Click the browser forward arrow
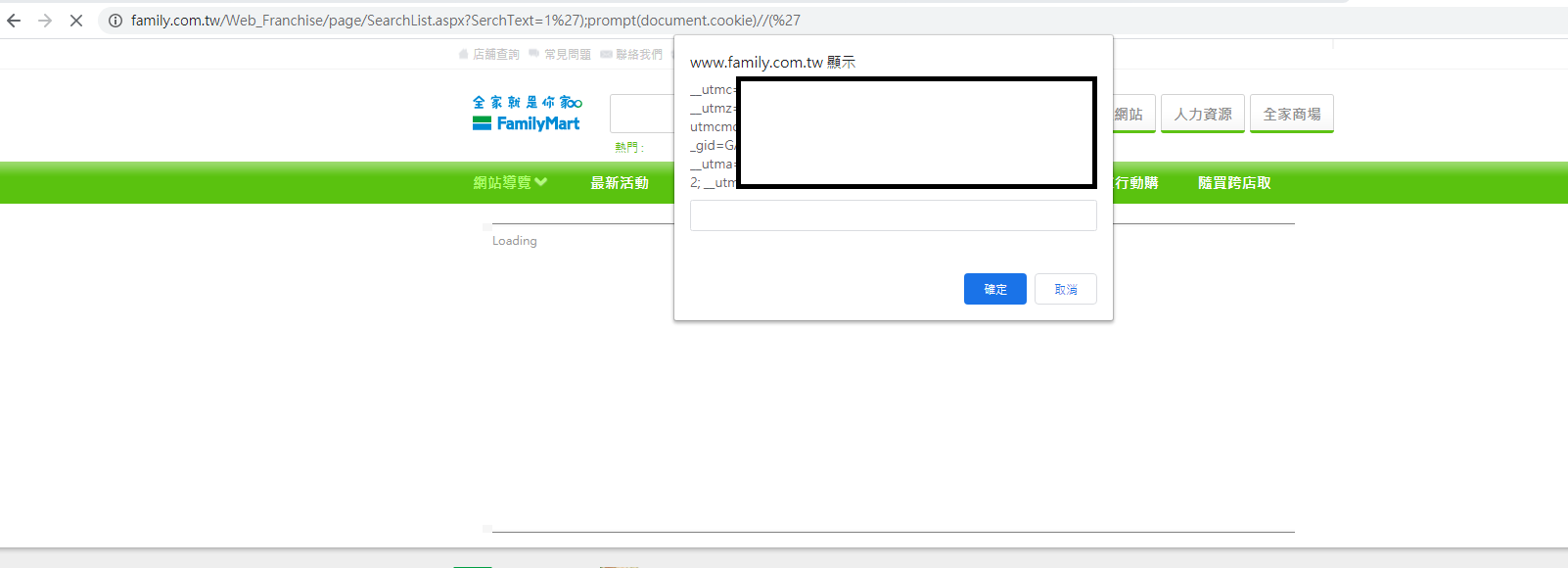Screen dimensions: 1568x568 (x=45, y=21)
